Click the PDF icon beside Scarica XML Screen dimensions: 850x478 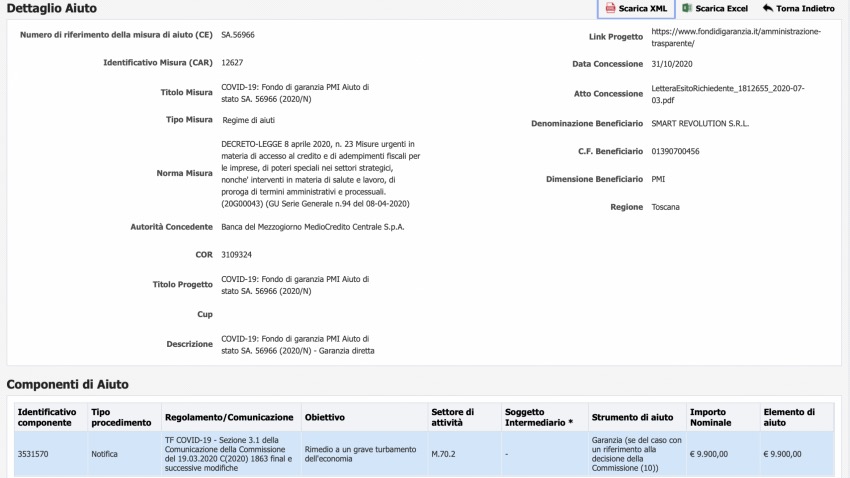tap(610, 8)
